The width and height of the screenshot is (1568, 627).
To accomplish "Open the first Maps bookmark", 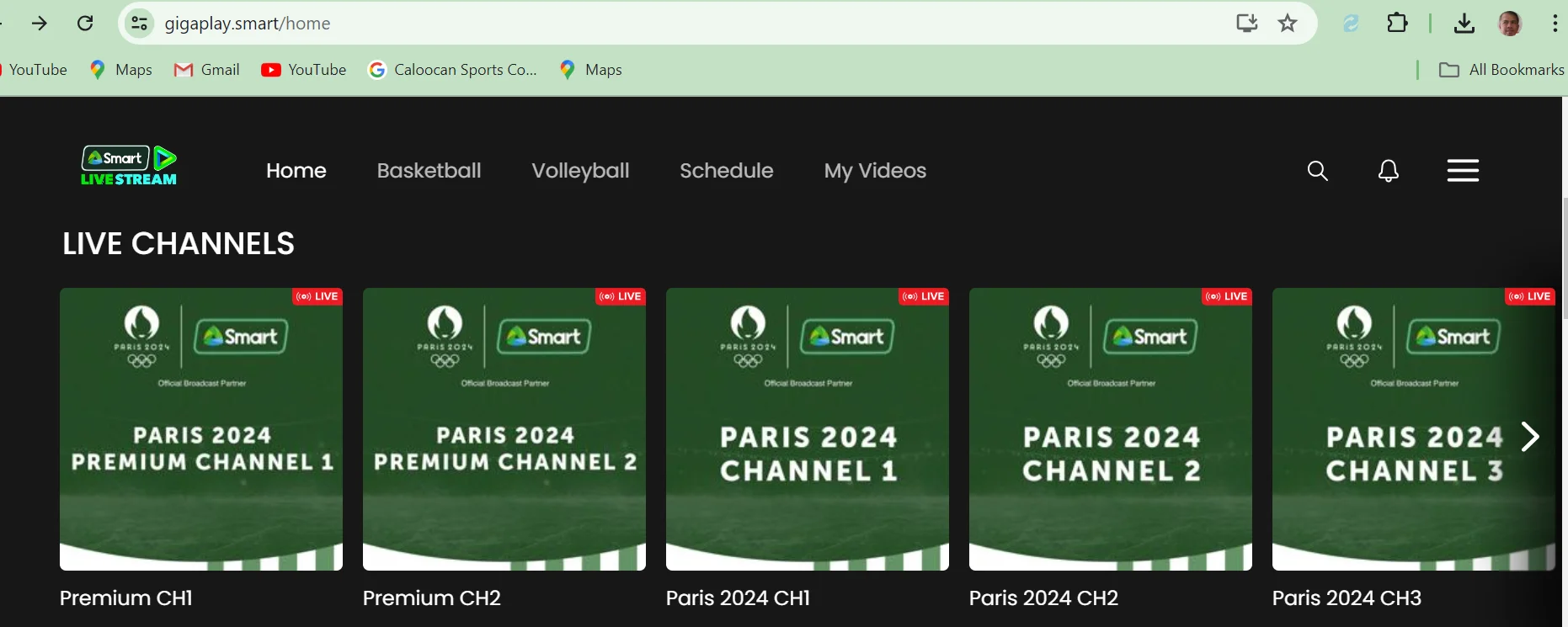I will [x=121, y=70].
